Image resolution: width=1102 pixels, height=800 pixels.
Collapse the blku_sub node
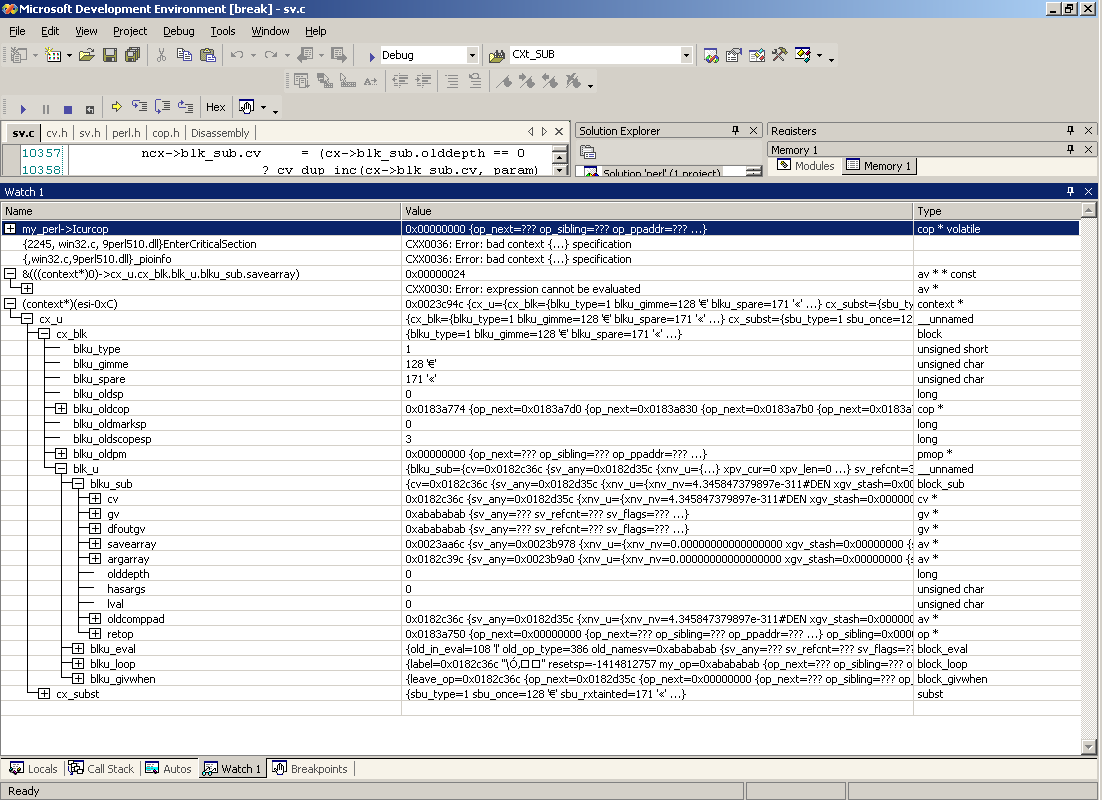click(78, 484)
